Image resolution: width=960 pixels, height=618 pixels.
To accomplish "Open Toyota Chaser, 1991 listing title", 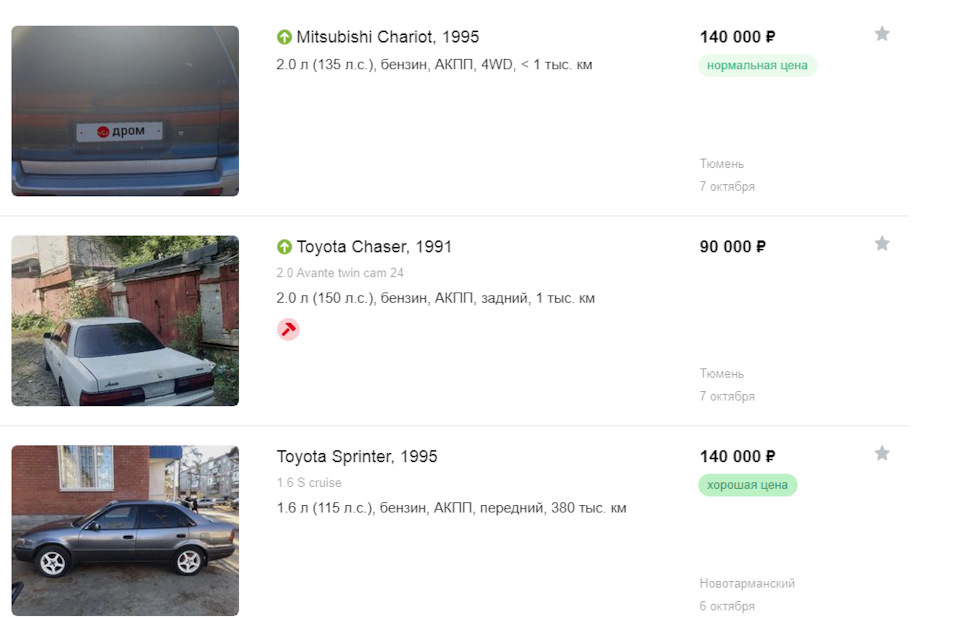I will pyautogui.click(x=374, y=247).
